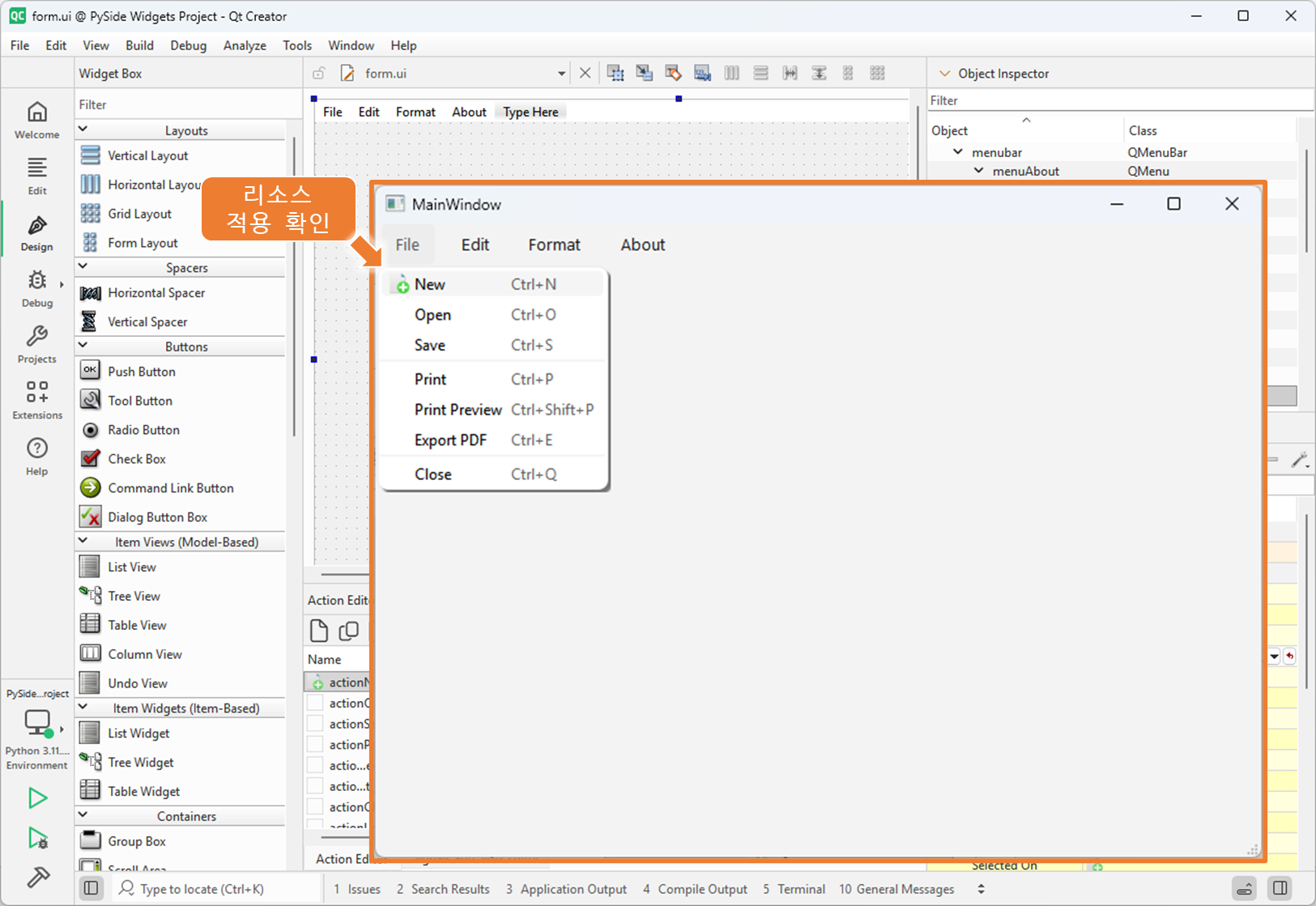Activate Edit Buddies mode icon
This screenshot has height=906, width=1316.
674,74
